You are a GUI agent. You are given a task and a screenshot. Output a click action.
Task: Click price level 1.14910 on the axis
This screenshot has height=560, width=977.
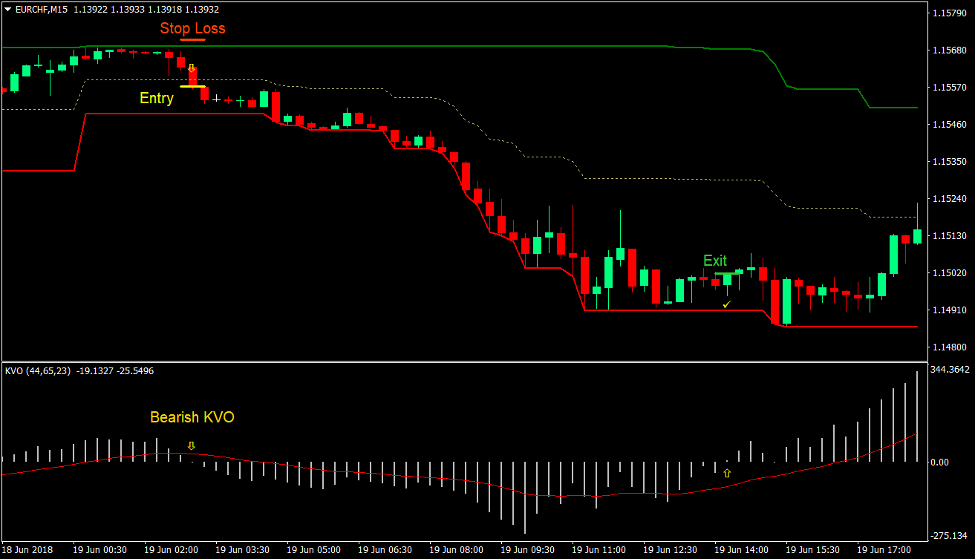click(950, 310)
